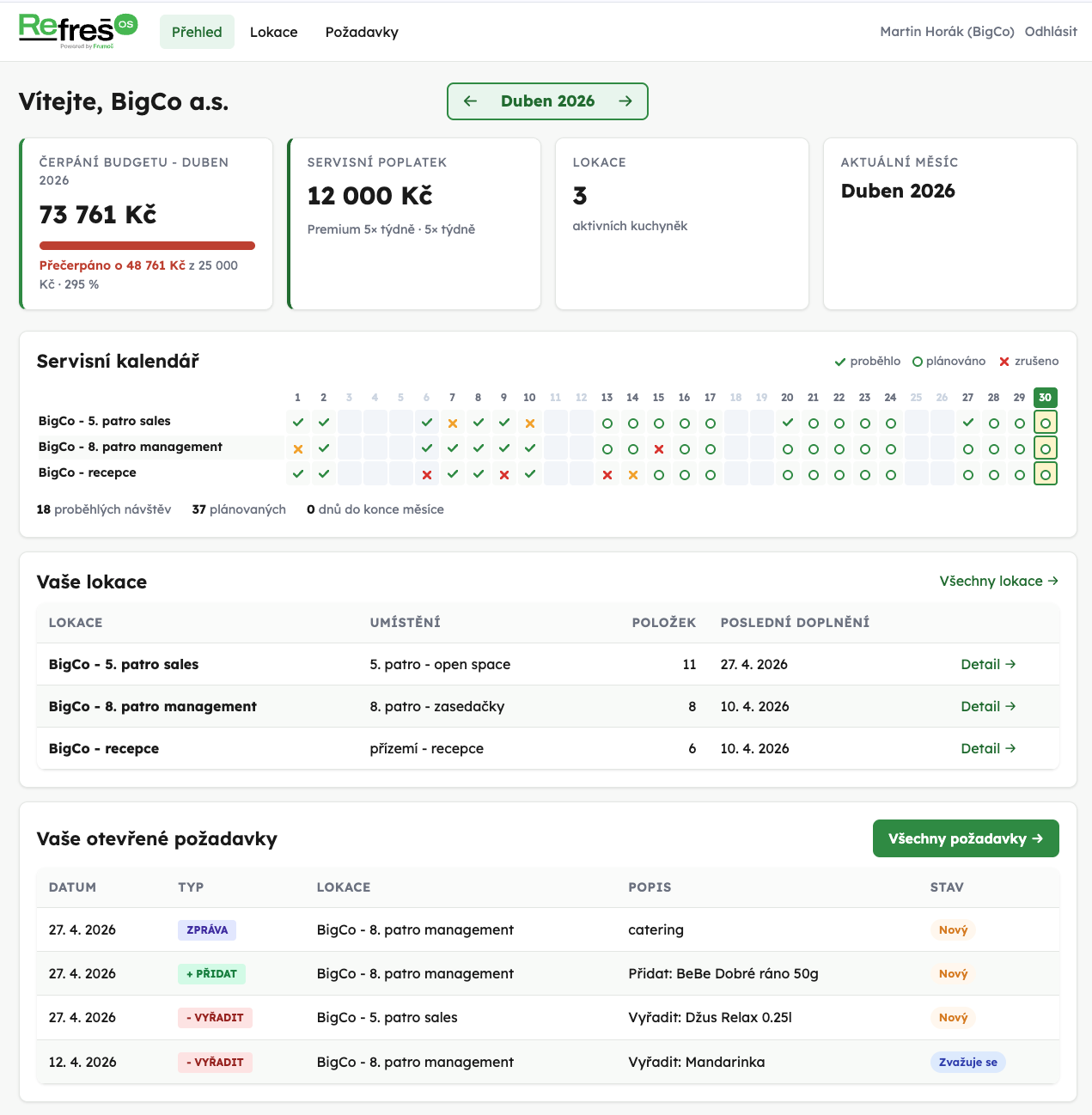Image resolution: width=1092 pixels, height=1115 pixels.
Task: Click '8. patro - zasedačky' placement cell
Action: [437, 706]
